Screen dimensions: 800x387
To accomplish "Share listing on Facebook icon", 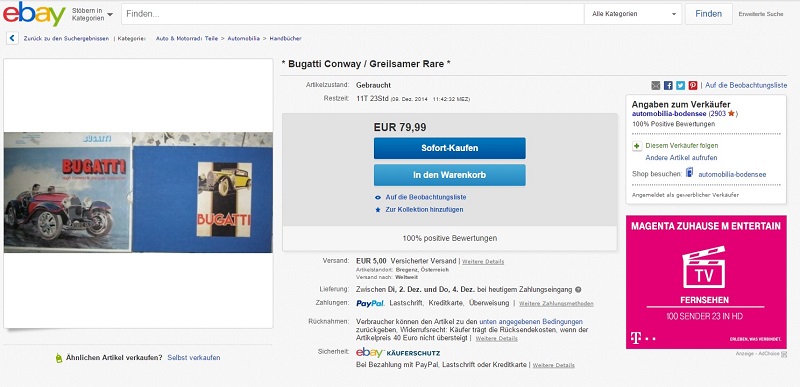I will pyautogui.click(x=668, y=86).
